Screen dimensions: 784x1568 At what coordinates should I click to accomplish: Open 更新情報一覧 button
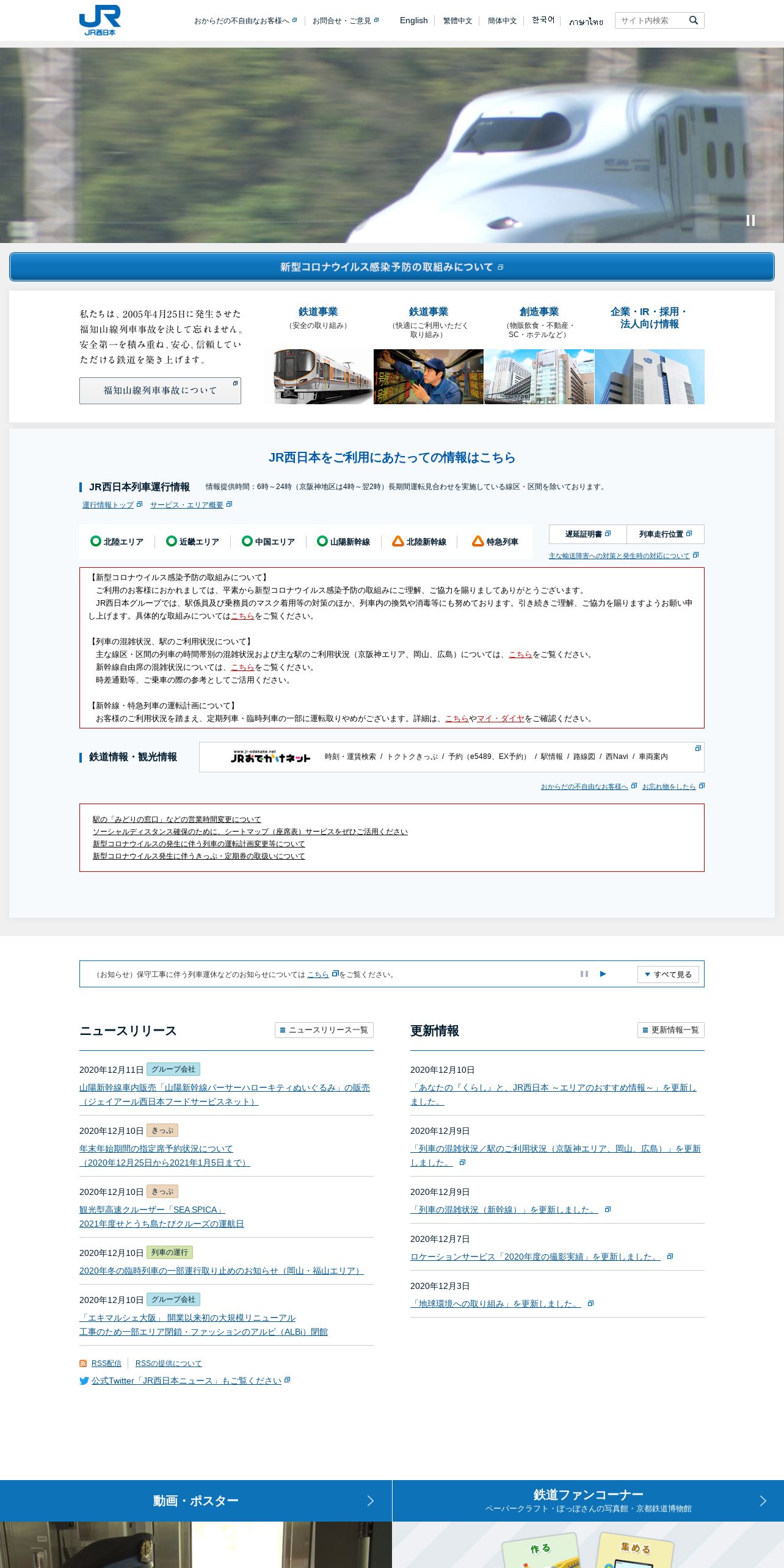click(671, 1030)
